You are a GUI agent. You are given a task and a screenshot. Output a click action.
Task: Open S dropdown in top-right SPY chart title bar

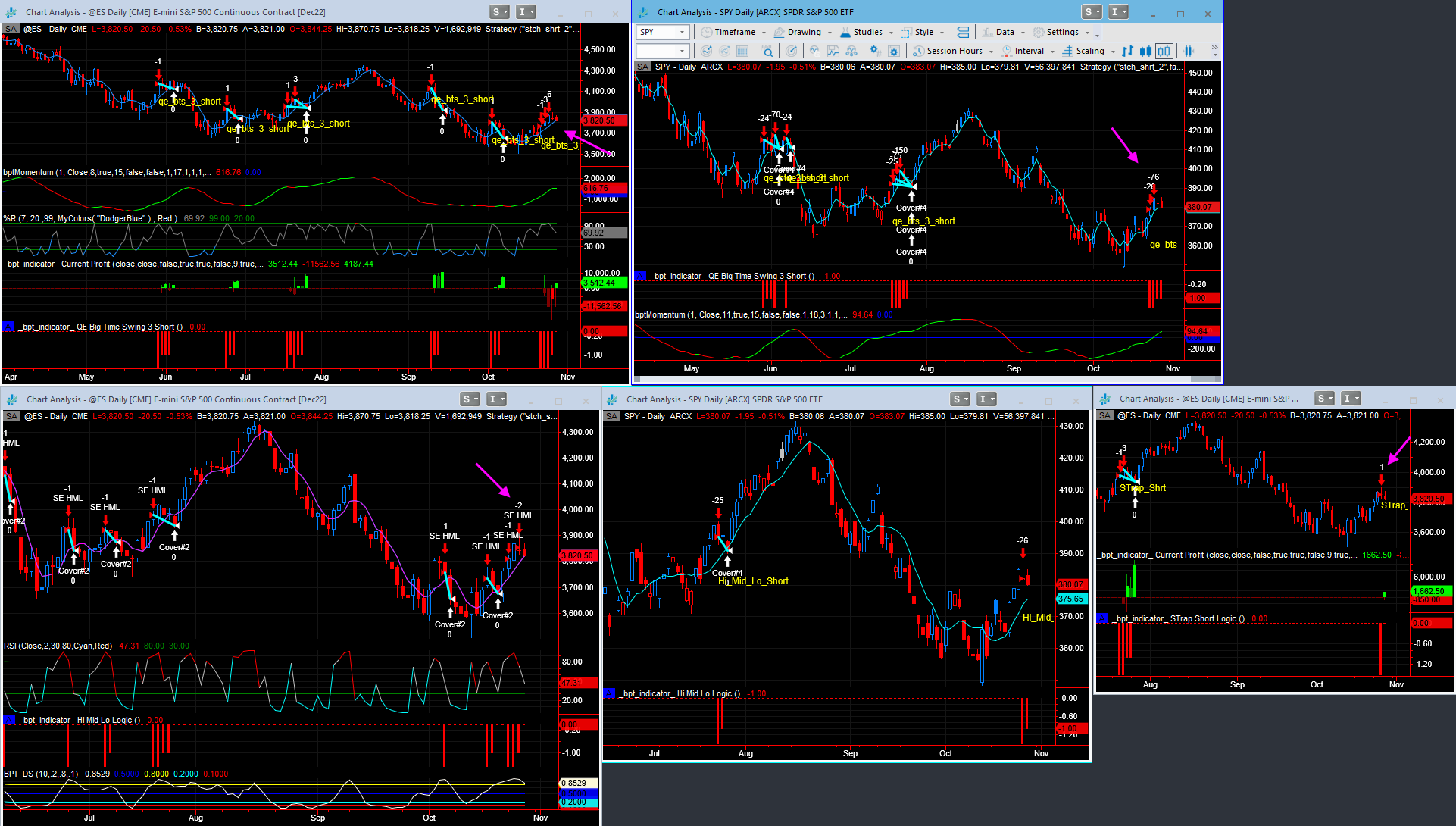click(x=1092, y=12)
